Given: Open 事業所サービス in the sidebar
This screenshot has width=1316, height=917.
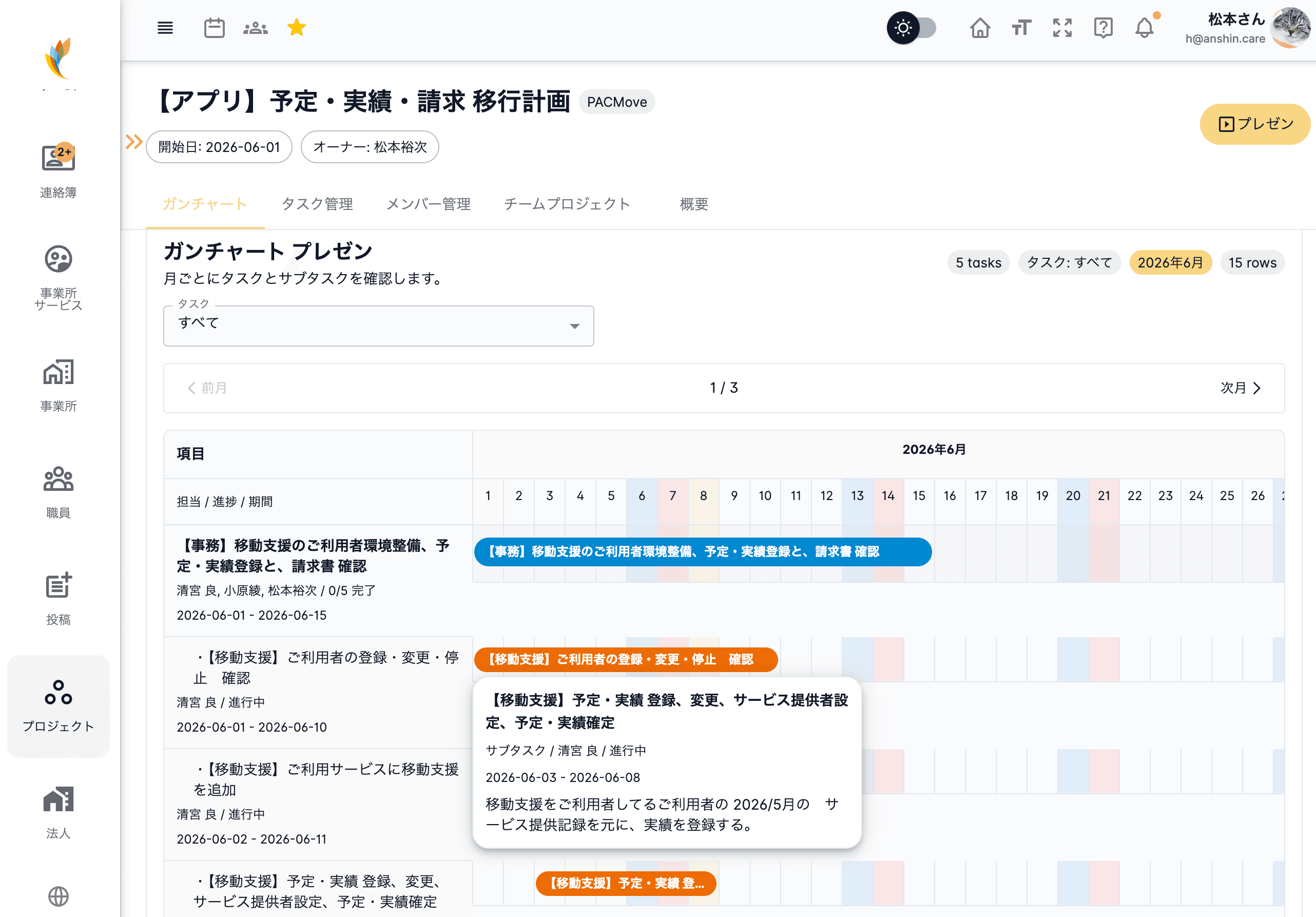Looking at the screenshot, I should click(59, 278).
